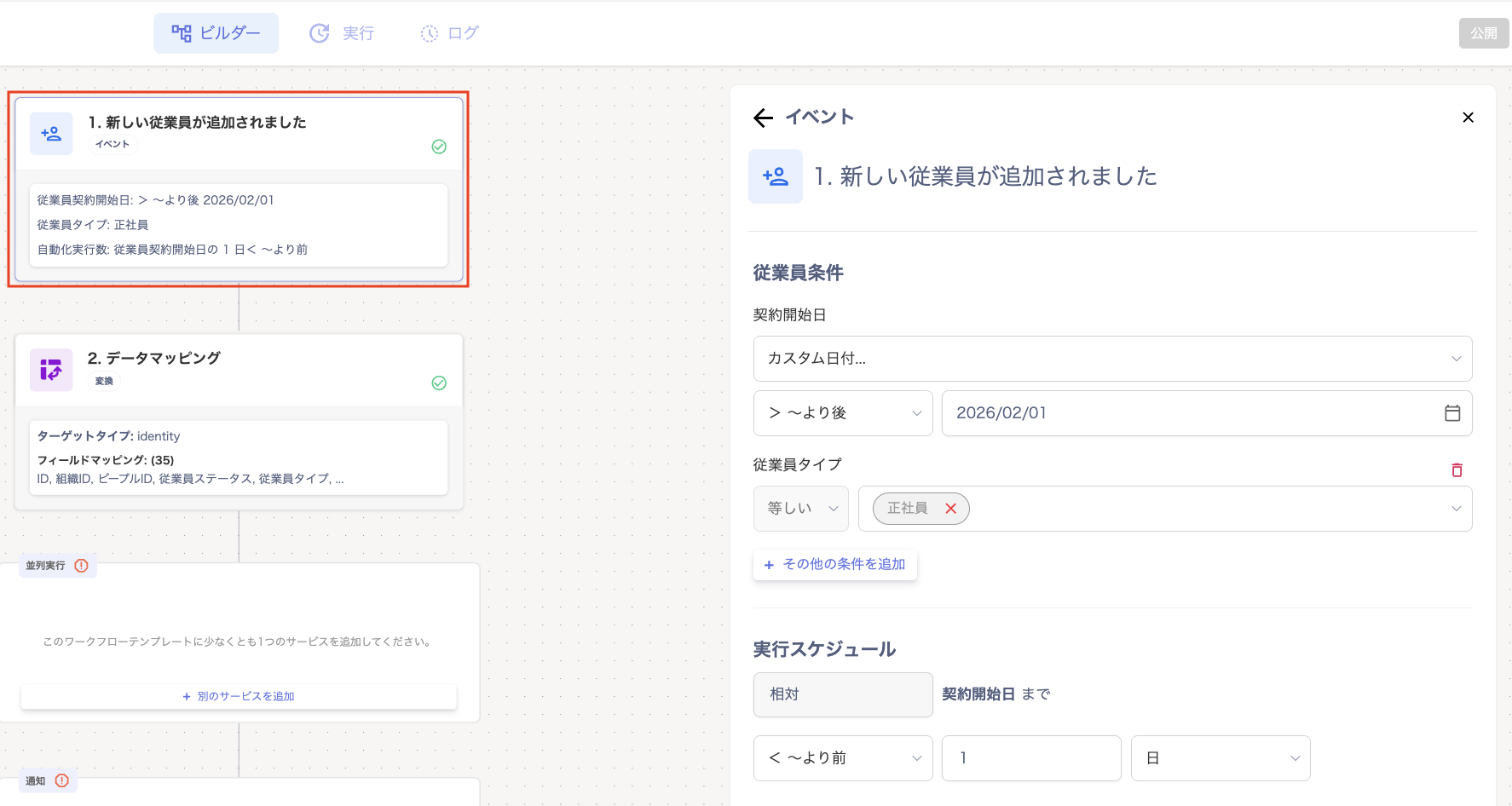Click the add-employee icon in the panel header
Viewport: 1512px width, 806px height.
coord(776,176)
